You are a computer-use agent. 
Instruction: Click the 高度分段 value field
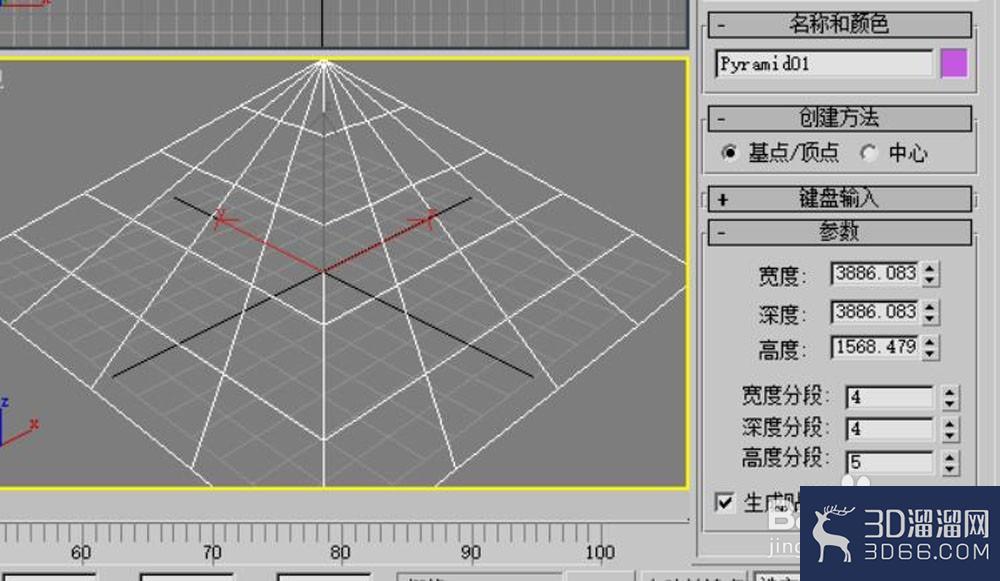[890, 462]
